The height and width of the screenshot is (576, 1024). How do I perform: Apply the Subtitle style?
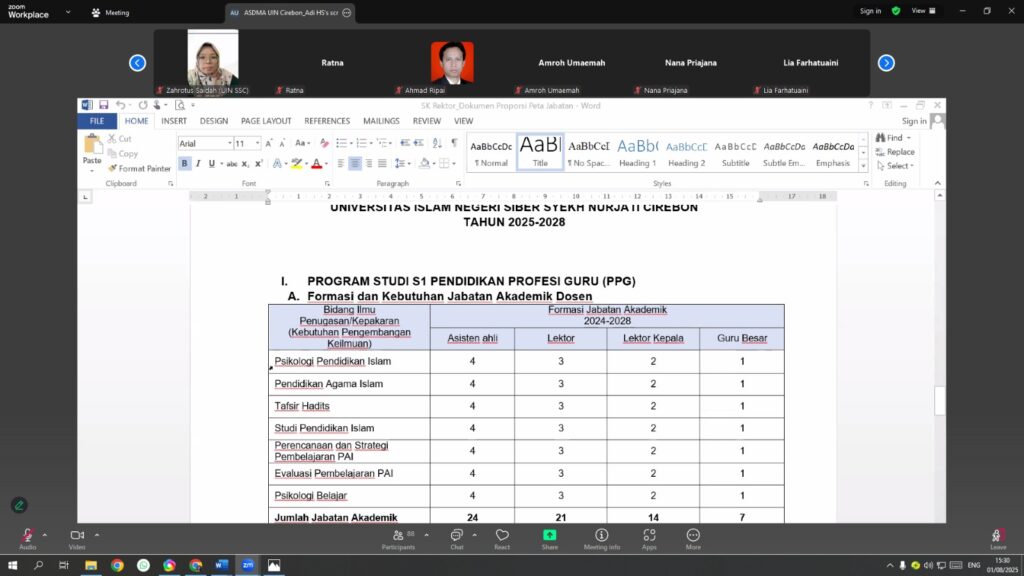[735, 152]
